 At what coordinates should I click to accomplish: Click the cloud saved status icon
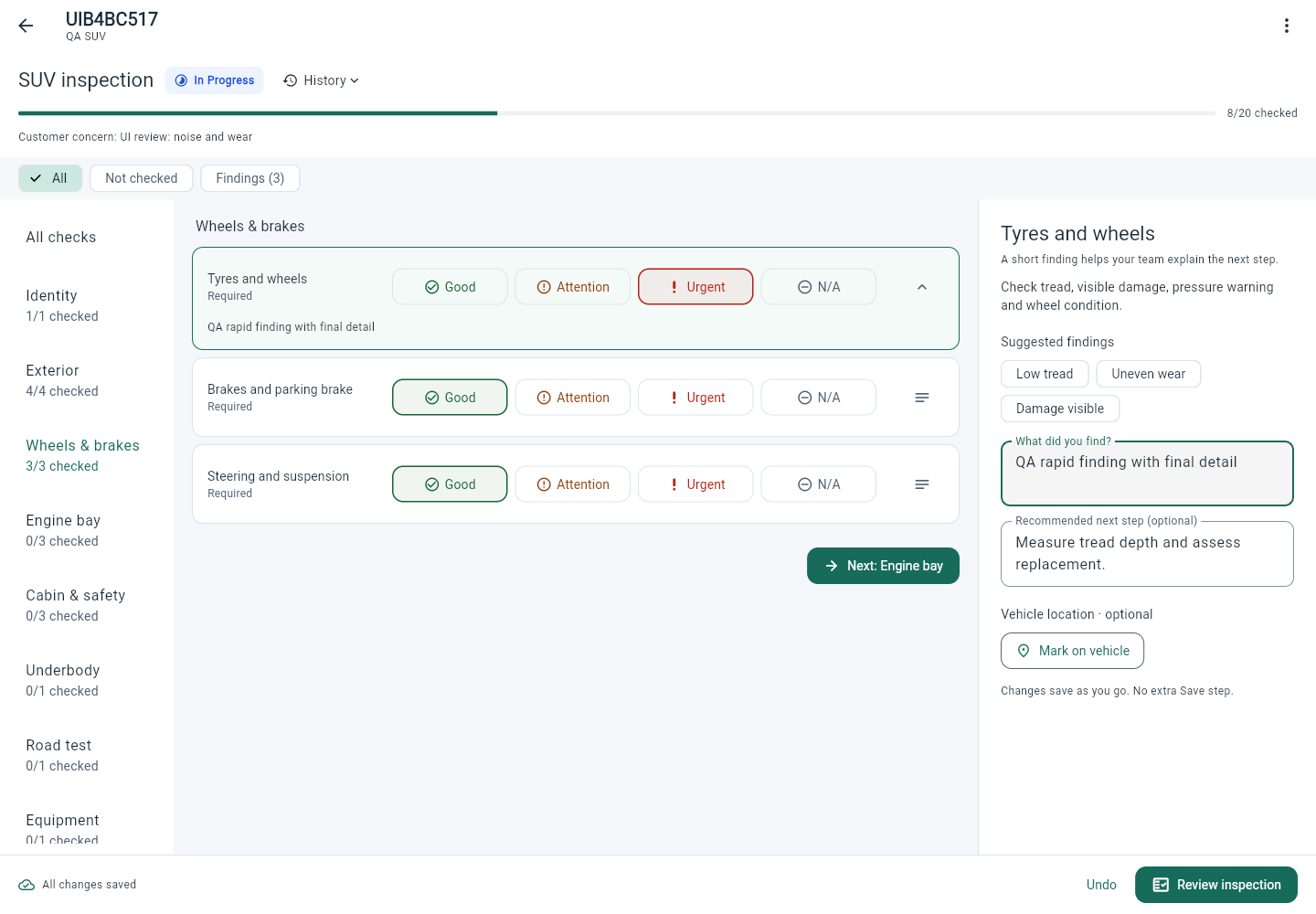pos(27,885)
